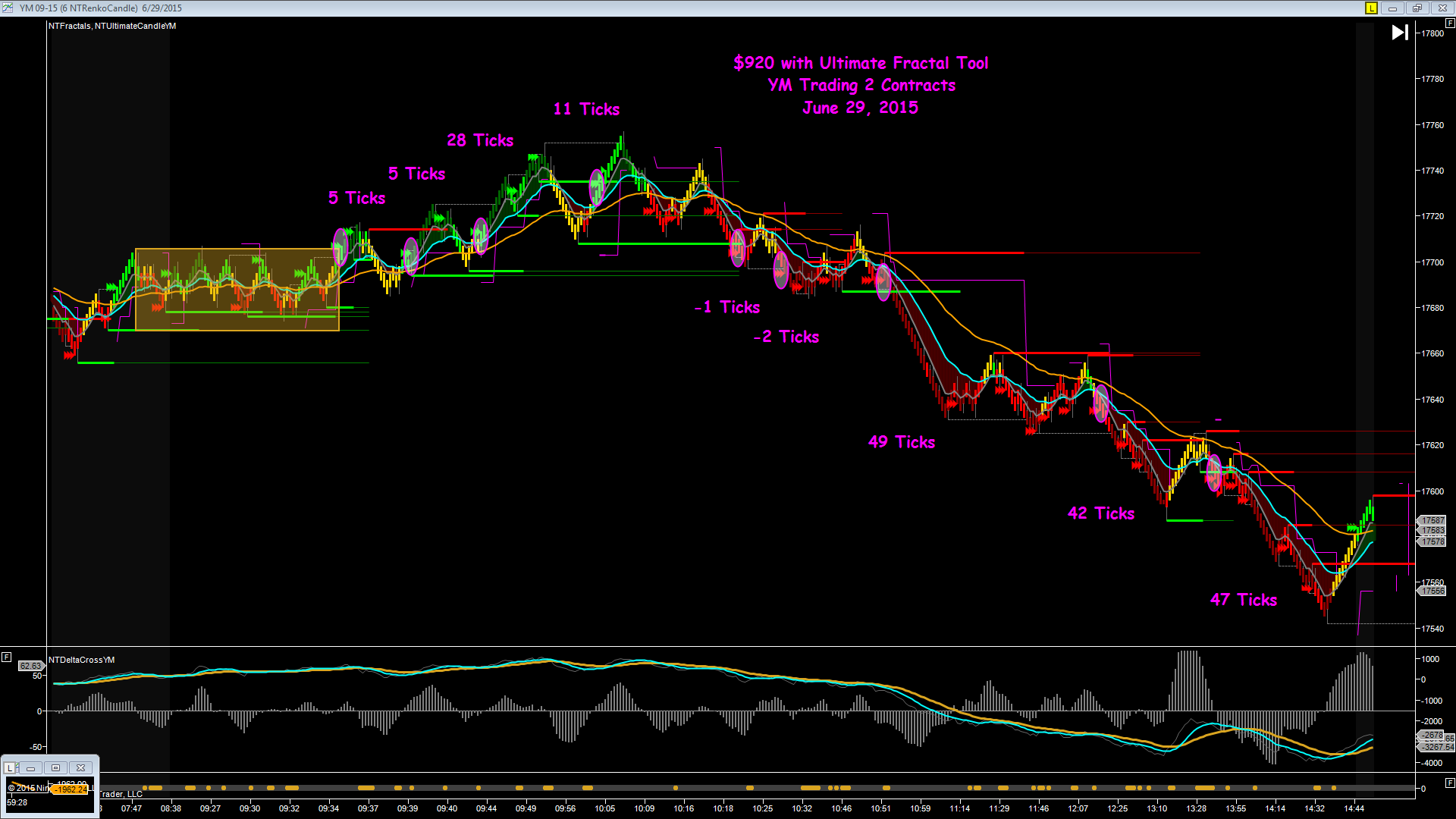The image size is (1456, 819).
Task: Select the '42 Ticks' annotation
Action: click(1101, 513)
